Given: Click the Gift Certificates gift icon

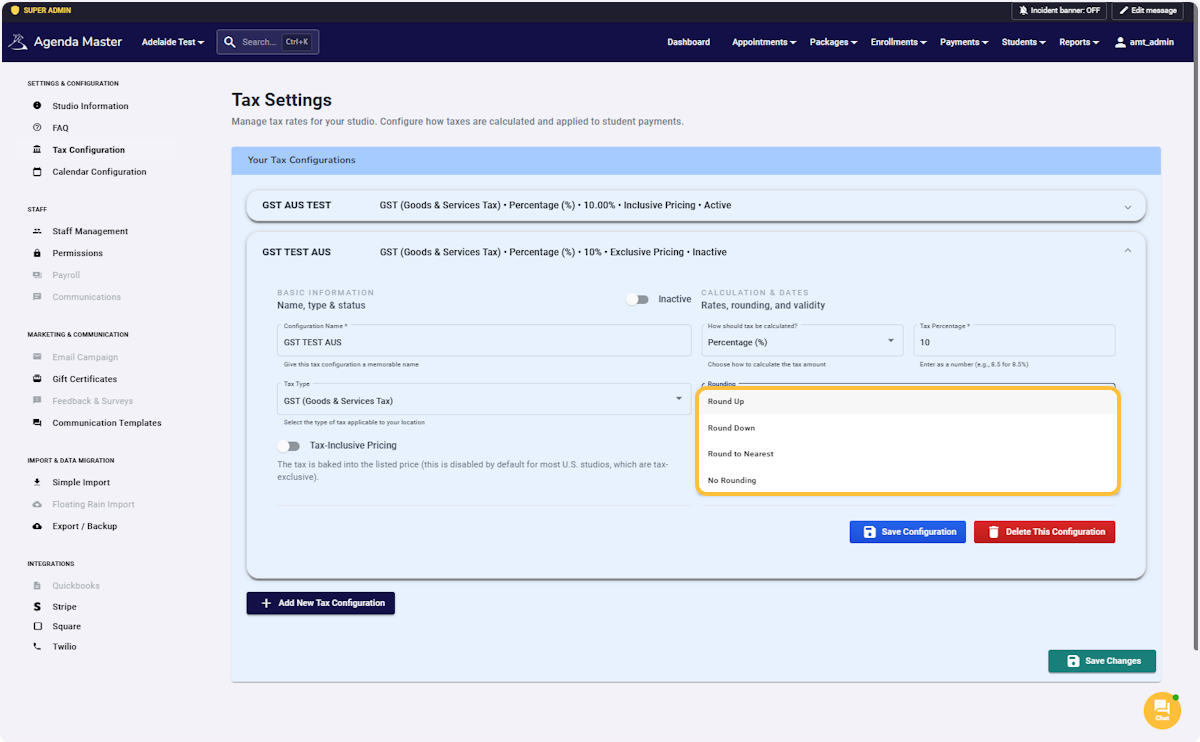Looking at the screenshot, I should (37, 379).
